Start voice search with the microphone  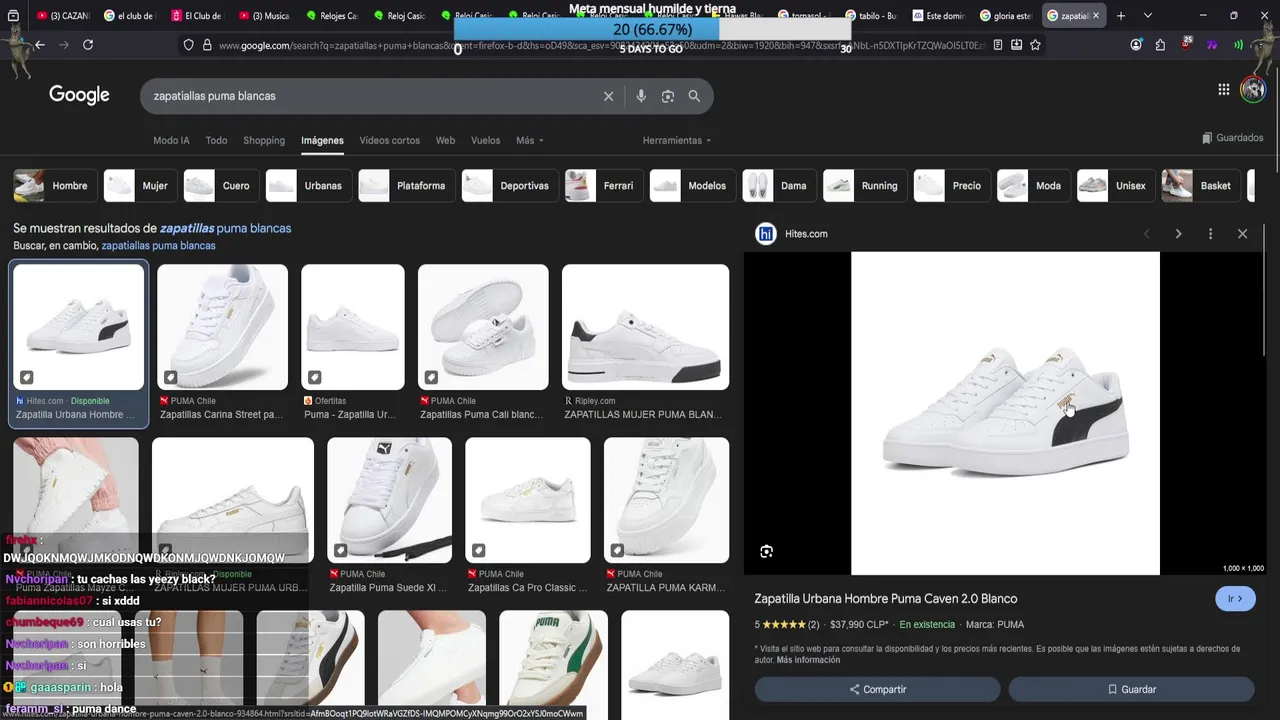point(641,96)
